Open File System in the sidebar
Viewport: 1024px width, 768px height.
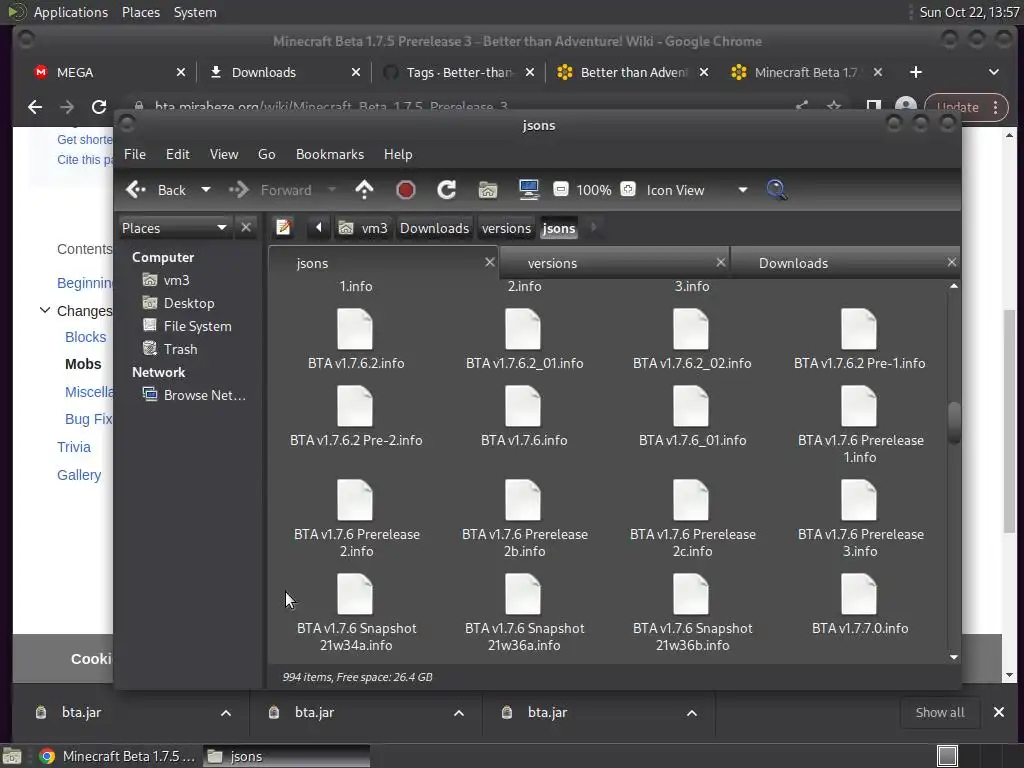click(197, 326)
